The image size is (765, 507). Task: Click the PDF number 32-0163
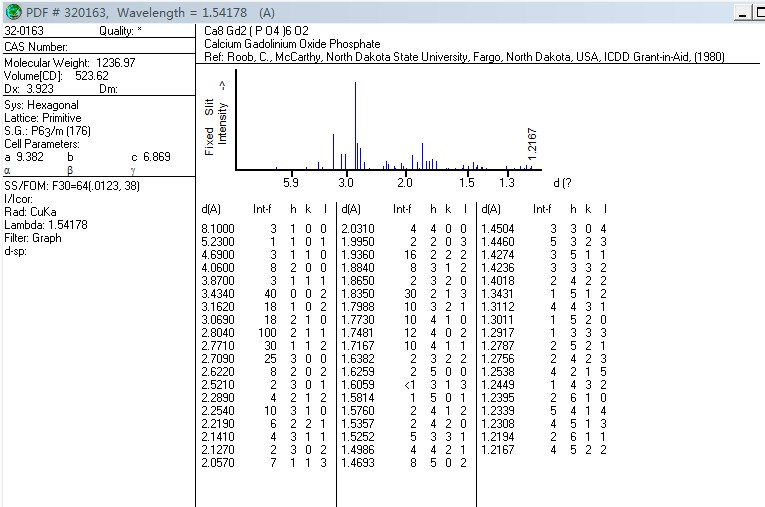click(24, 31)
